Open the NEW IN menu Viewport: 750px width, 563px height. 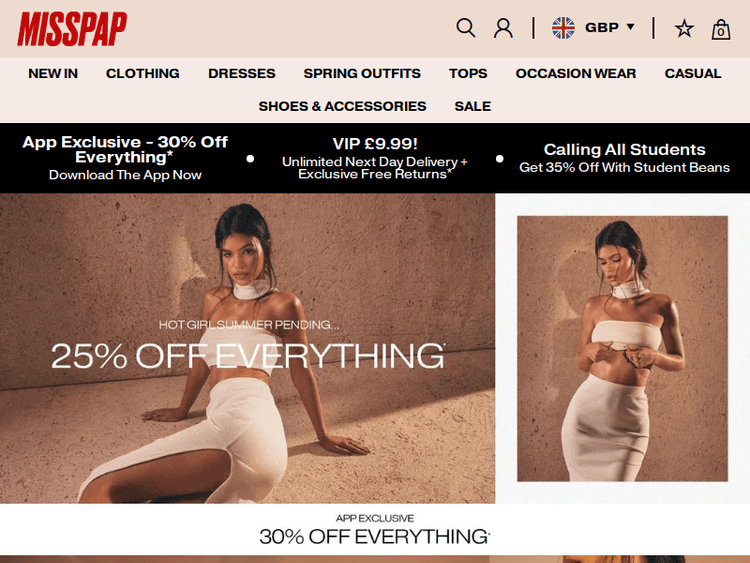point(53,73)
